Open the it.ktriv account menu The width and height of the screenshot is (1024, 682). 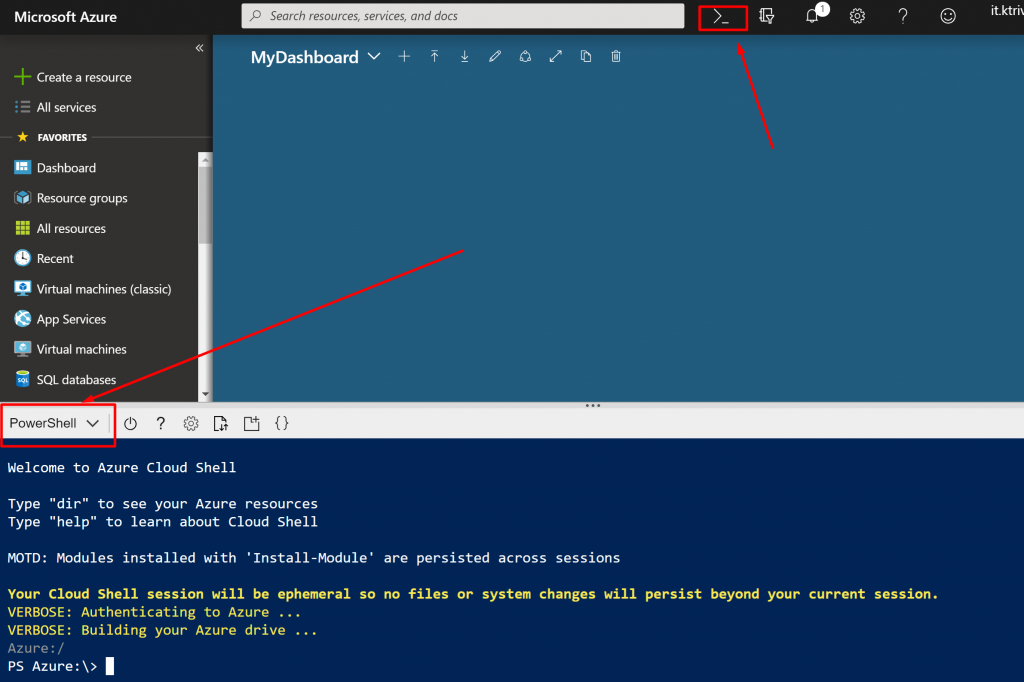[1006, 11]
